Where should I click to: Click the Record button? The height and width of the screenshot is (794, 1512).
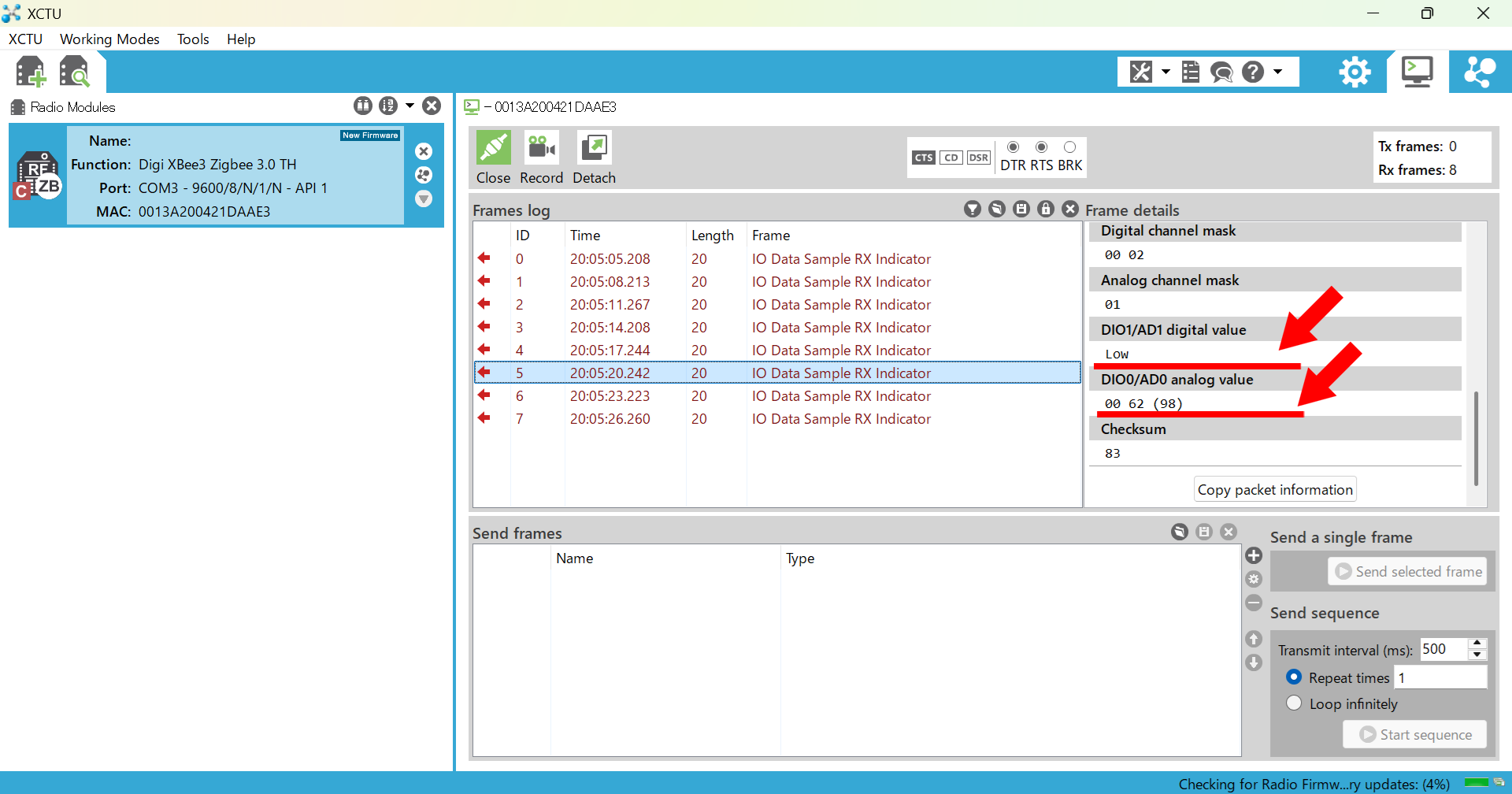coord(541,158)
